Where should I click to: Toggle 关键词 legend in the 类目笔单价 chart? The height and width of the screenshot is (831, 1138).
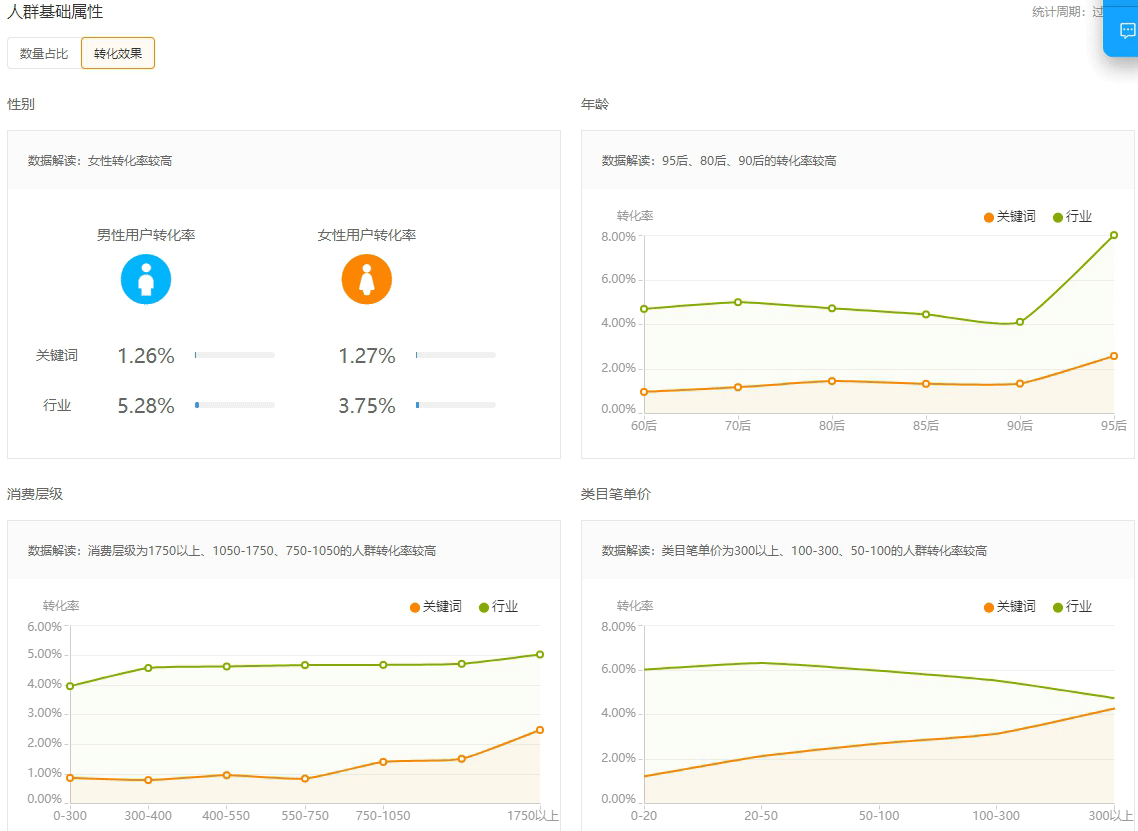[x=1010, y=607]
